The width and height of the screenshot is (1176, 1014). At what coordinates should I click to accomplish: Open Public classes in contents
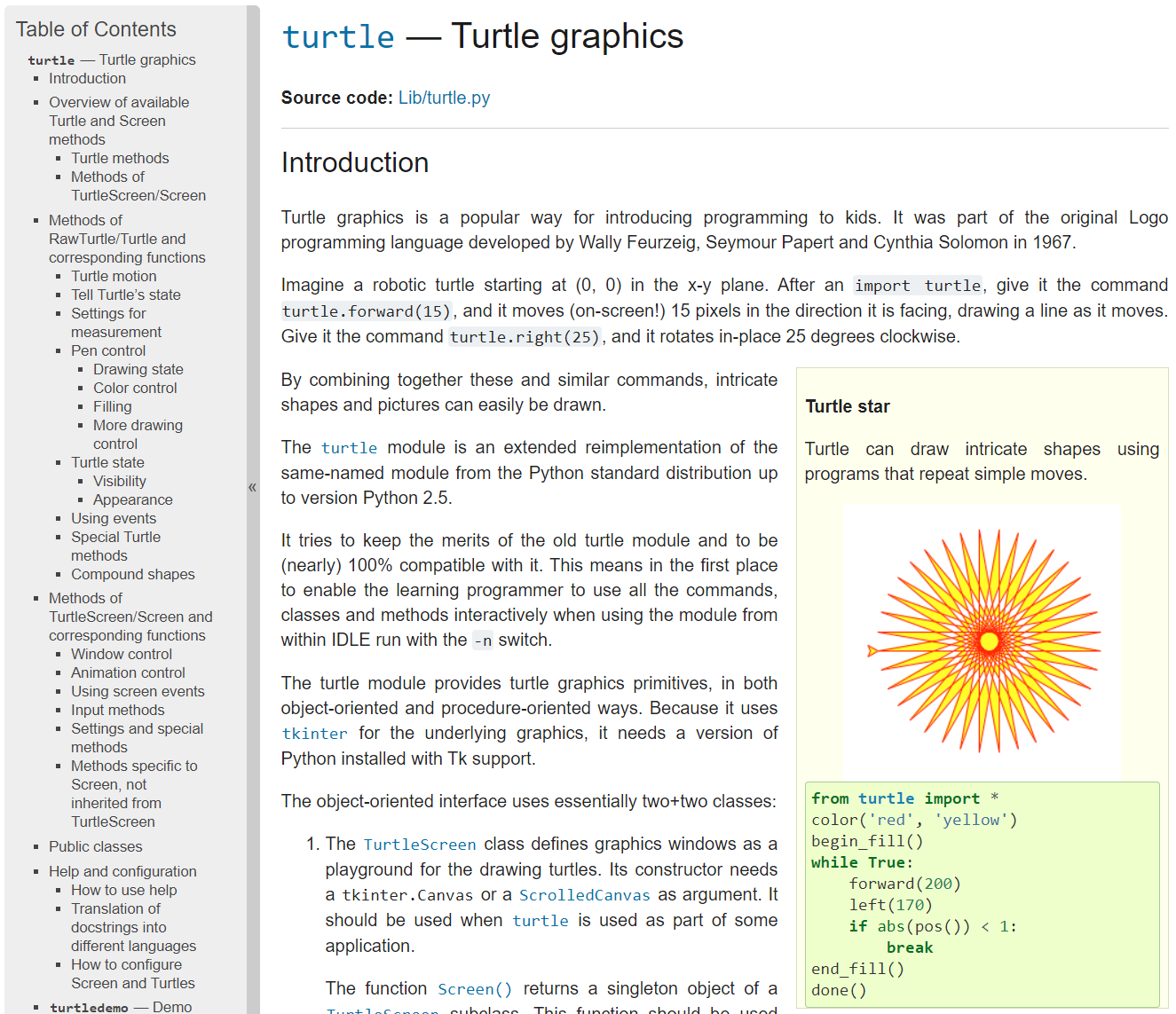coord(95,846)
